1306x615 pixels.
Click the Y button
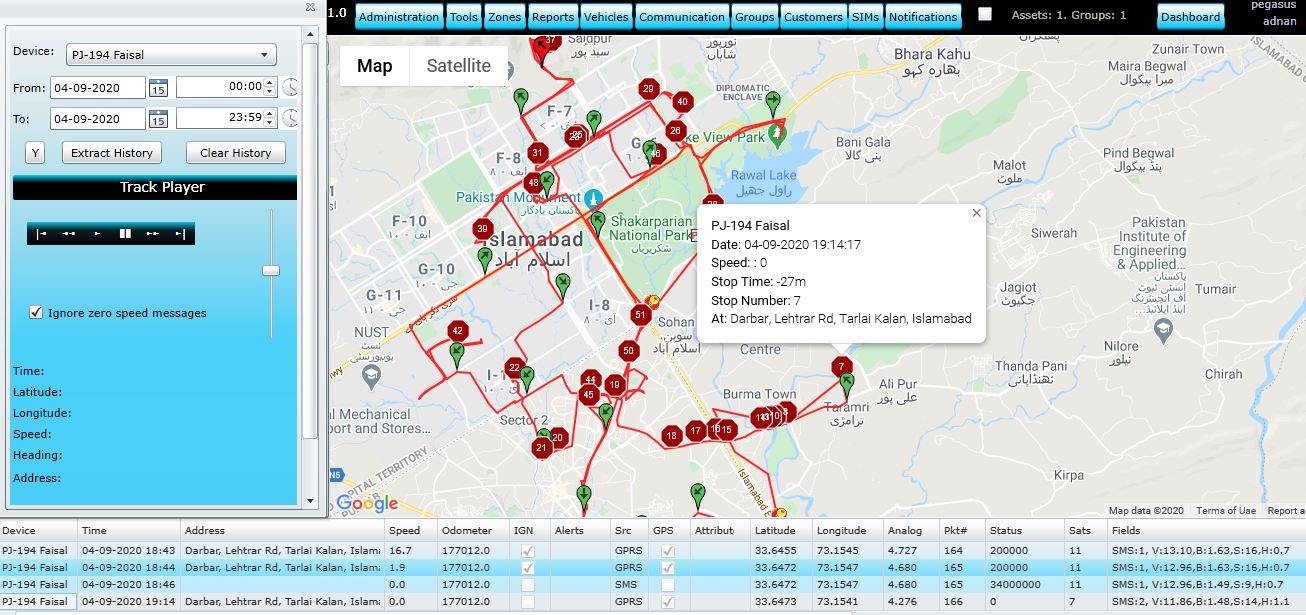coord(35,153)
